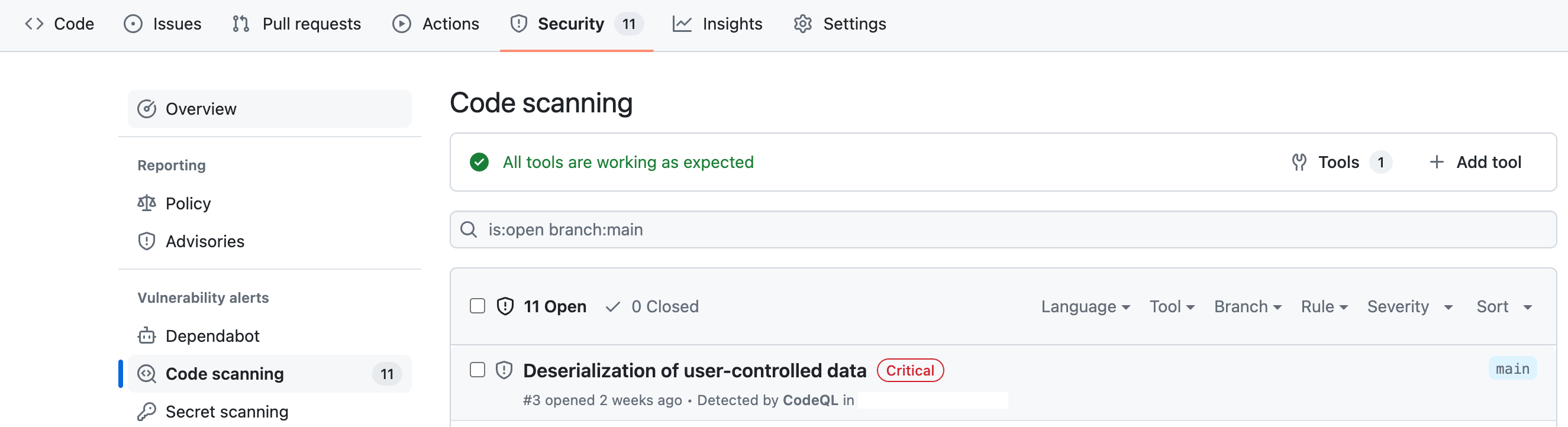Click the Secret scanning key icon
This screenshot has width=1568, height=427.
(x=147, y=412)
